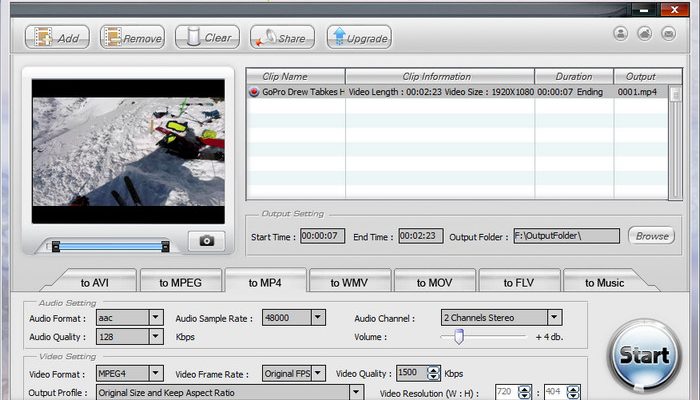Click the left trim handle on timeline

click(x=56, y=246)
